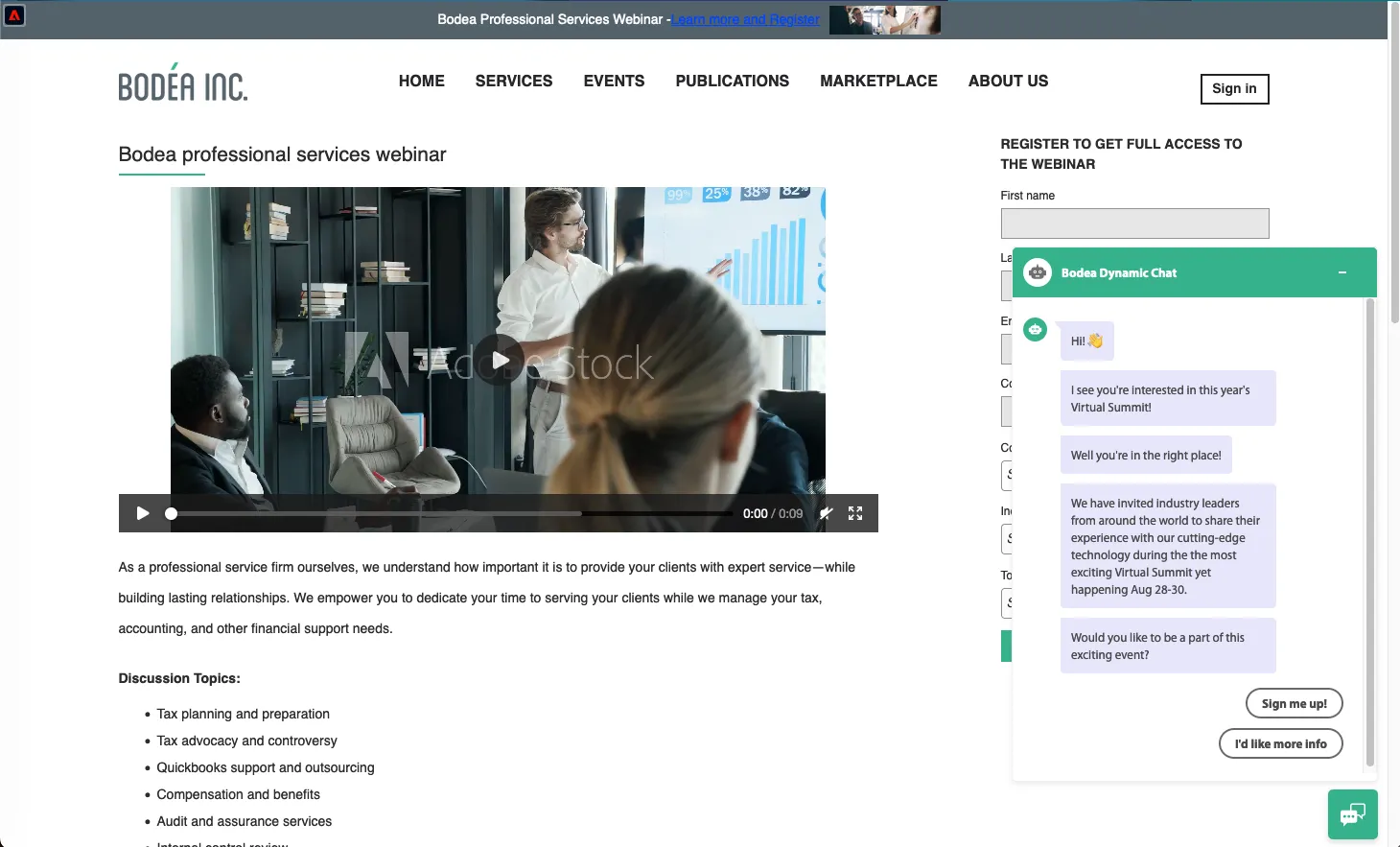Click the chat window scrollbar

coord(1370,532)
